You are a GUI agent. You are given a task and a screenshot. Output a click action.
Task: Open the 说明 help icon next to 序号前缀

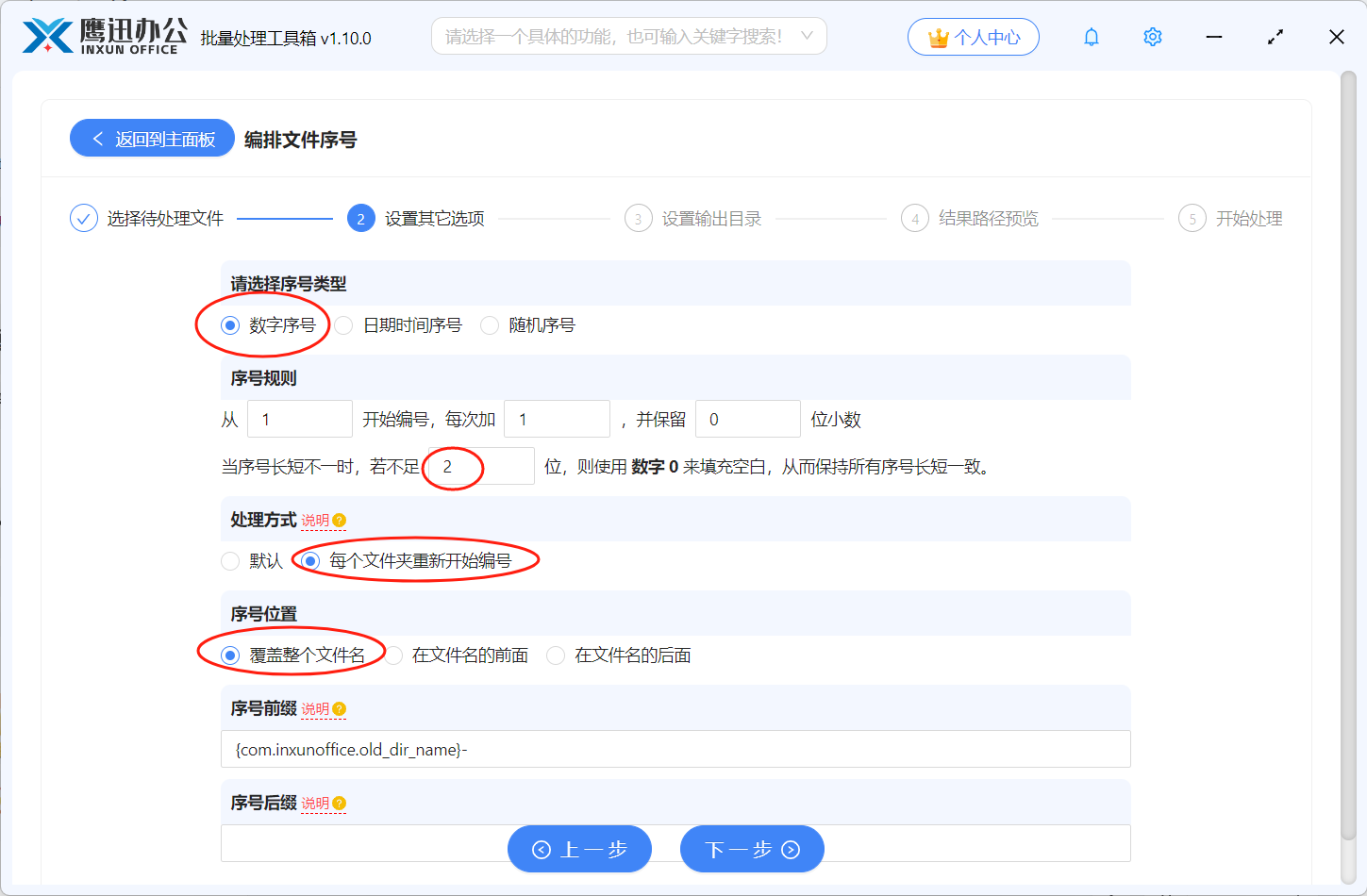[340, 708]
